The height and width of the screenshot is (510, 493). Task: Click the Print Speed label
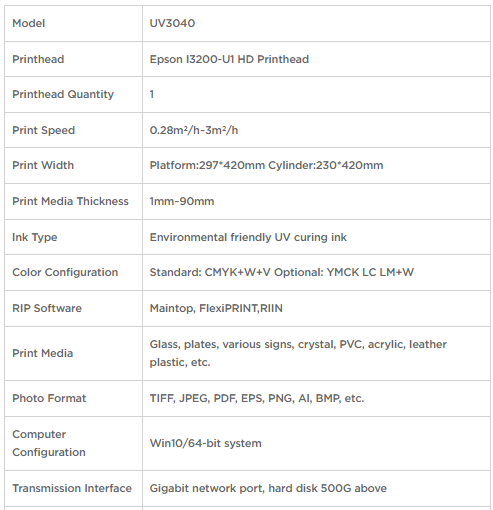[x=44, y=130]
